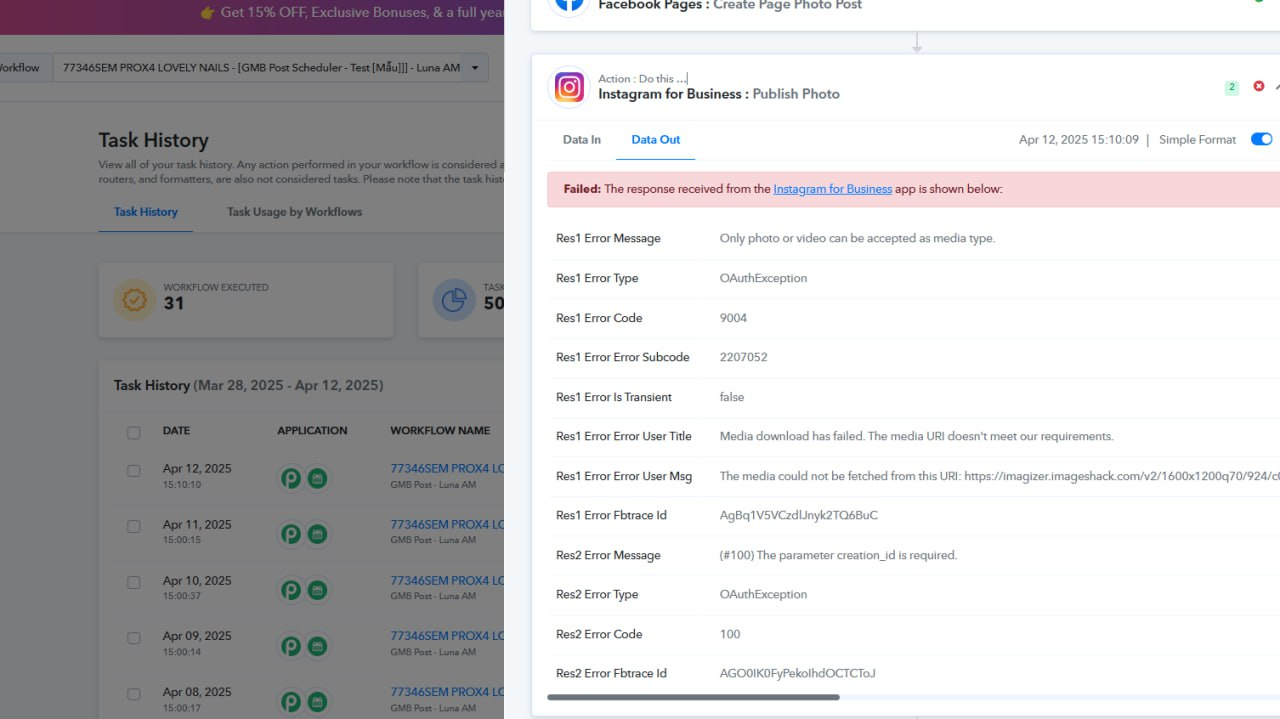Turn off the Simple Format toggle
The height and width of the screenshot is (719, 1280).
tap(1261, 139)
